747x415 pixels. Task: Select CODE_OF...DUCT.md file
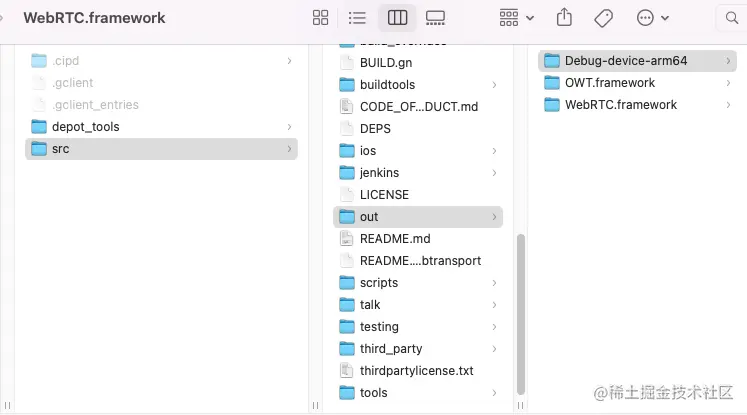pyautogui.click(x=418, y=107)
